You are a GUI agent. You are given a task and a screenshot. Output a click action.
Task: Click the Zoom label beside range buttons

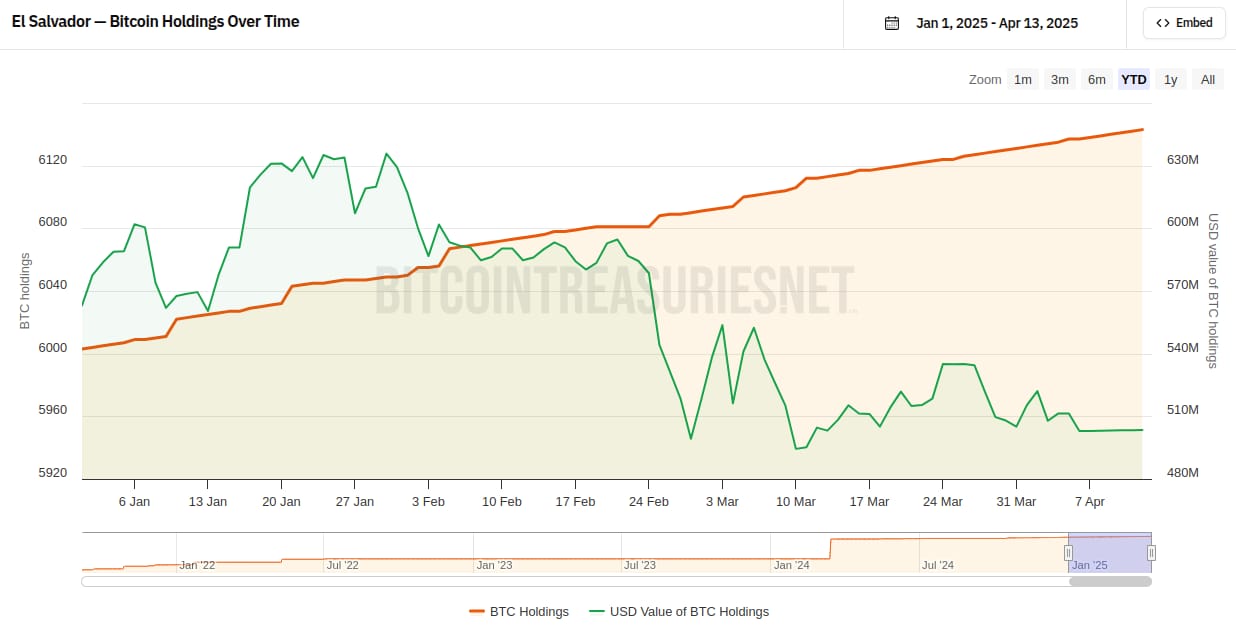[985, 79]
